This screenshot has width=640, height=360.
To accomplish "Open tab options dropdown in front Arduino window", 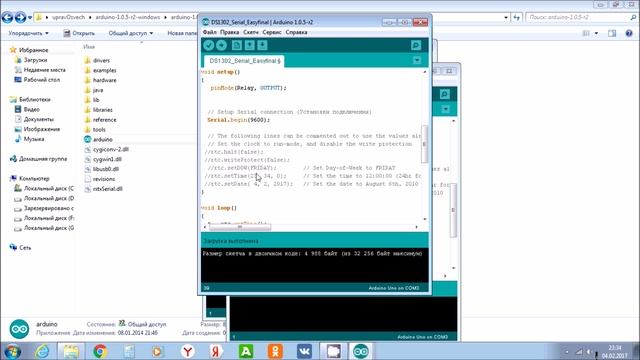I will pos(417,60).
